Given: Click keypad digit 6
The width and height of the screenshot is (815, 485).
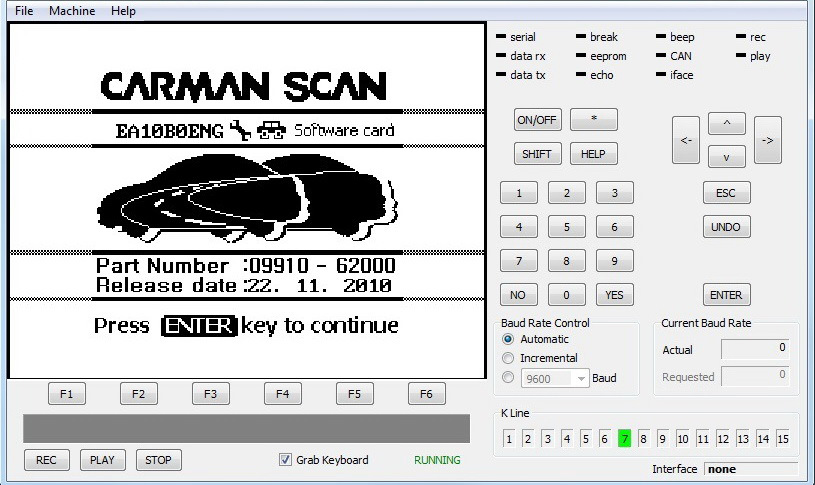Looking at the screenshot, I should pyautogui.click(x=614, y=227).
